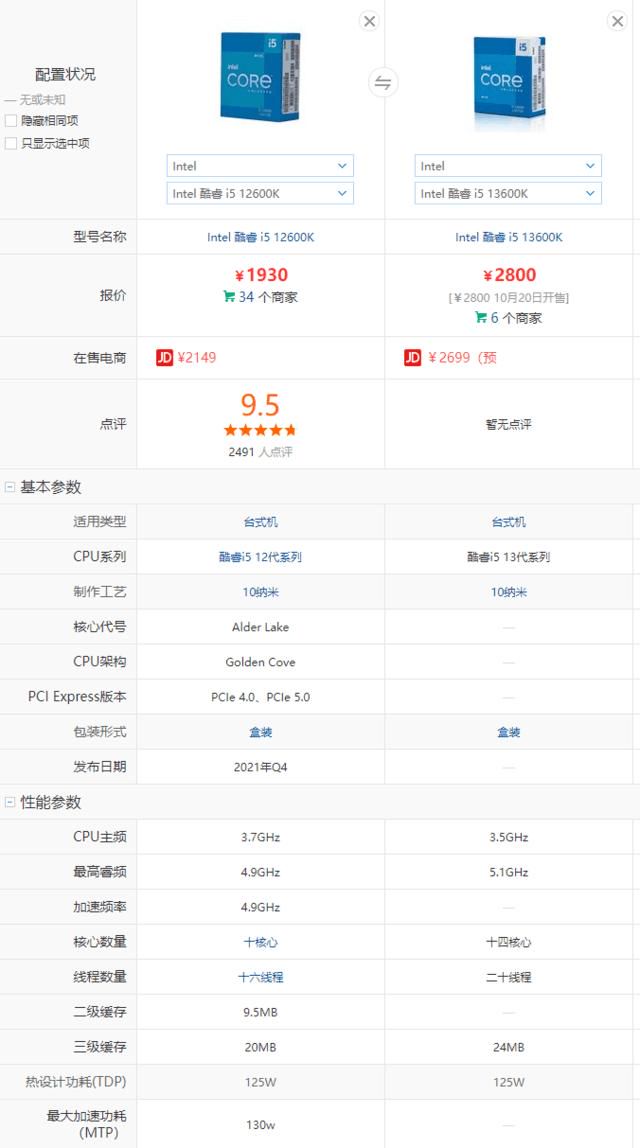The image size is (640, 1148).
Task: Remove the i5 13600K column with its X button
Action: click(617, 20)
